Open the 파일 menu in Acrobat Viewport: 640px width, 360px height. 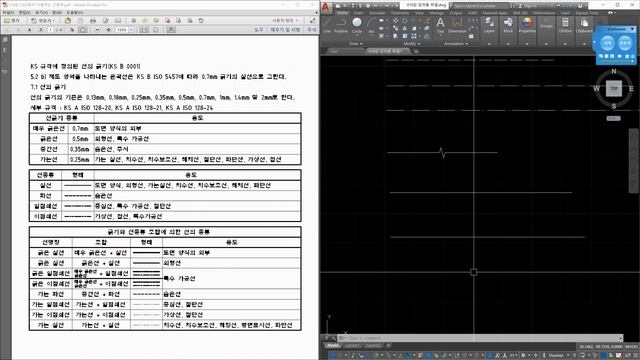[8, 13]
